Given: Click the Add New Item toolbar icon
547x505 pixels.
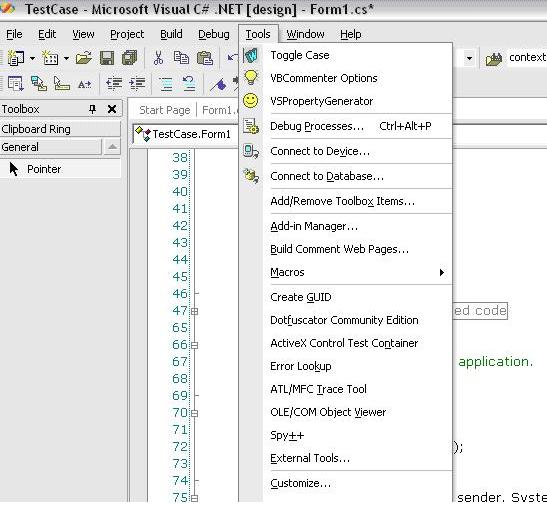Looking at the screenshot, I should pyautogui.click(x=50, y=58).
